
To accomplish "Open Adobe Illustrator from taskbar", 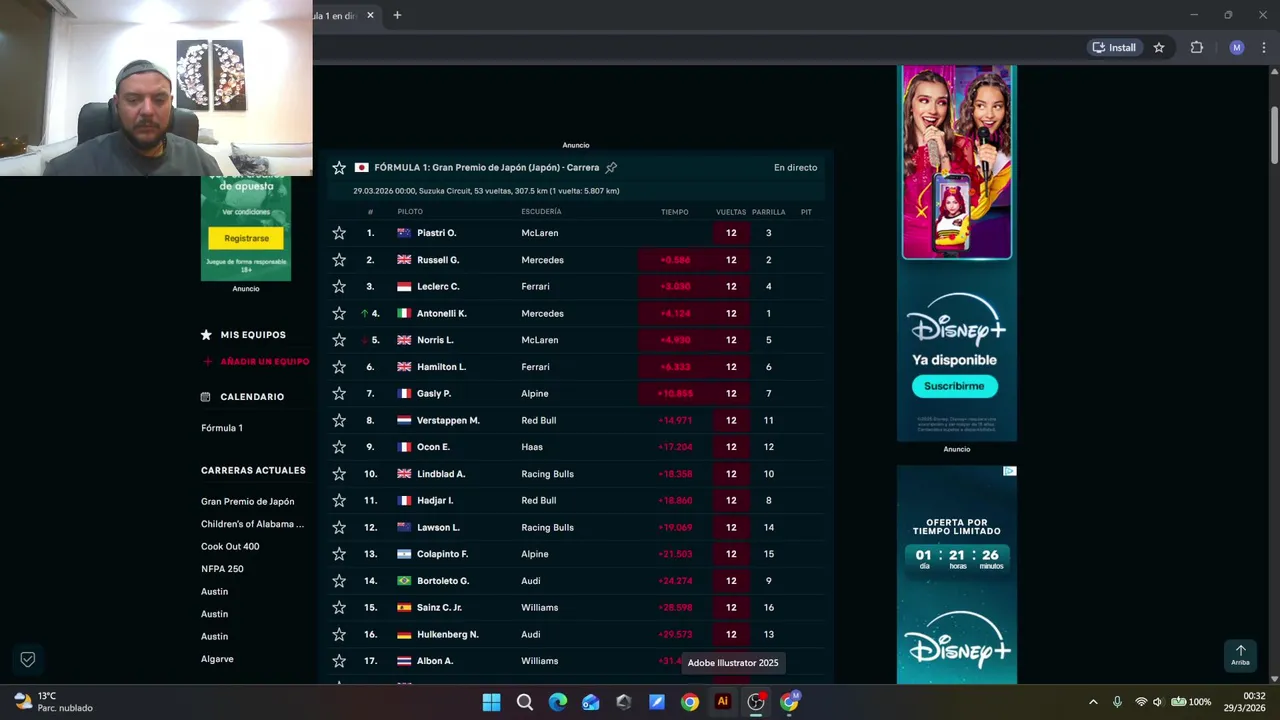I will tap(722, 702).
